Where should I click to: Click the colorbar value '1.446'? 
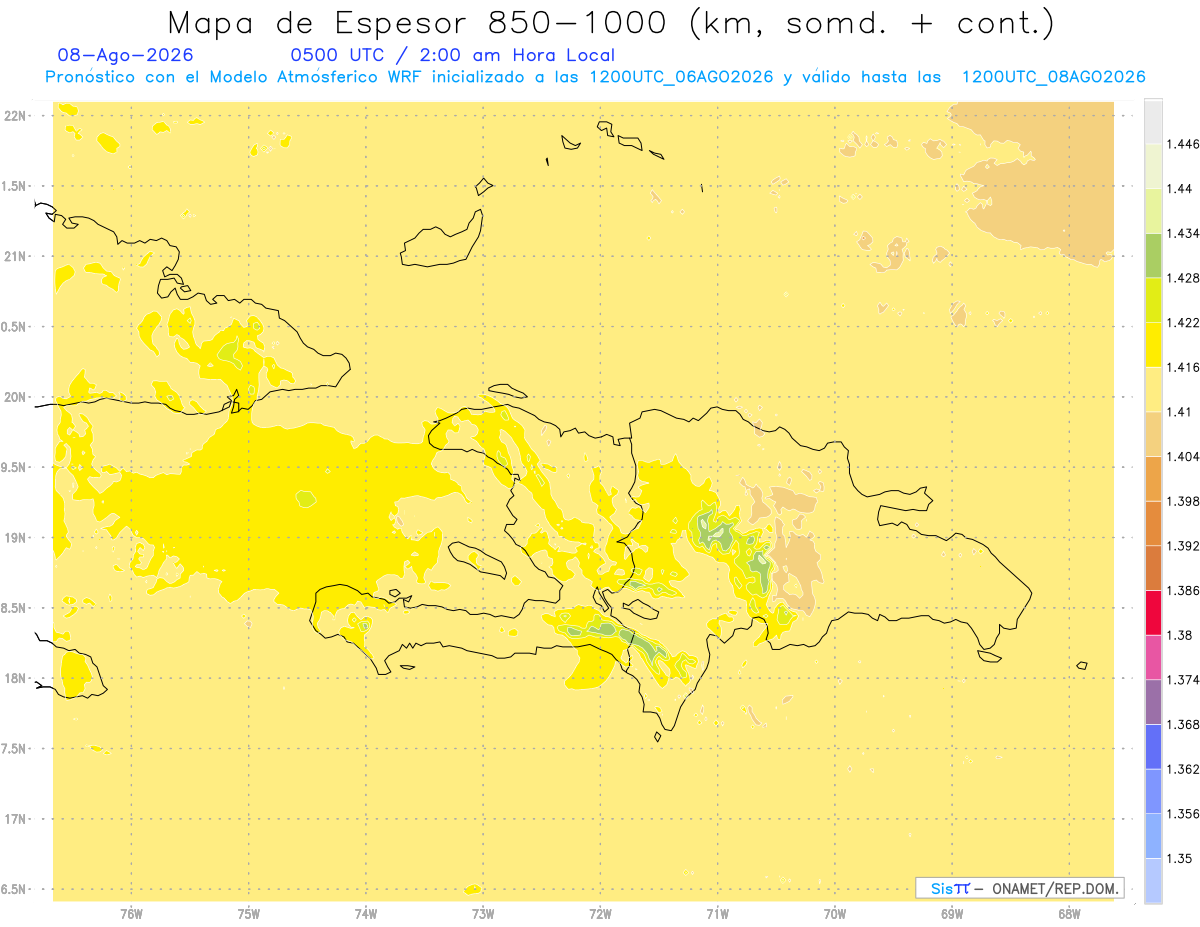pyautogui.click(x=1185, y=144)
